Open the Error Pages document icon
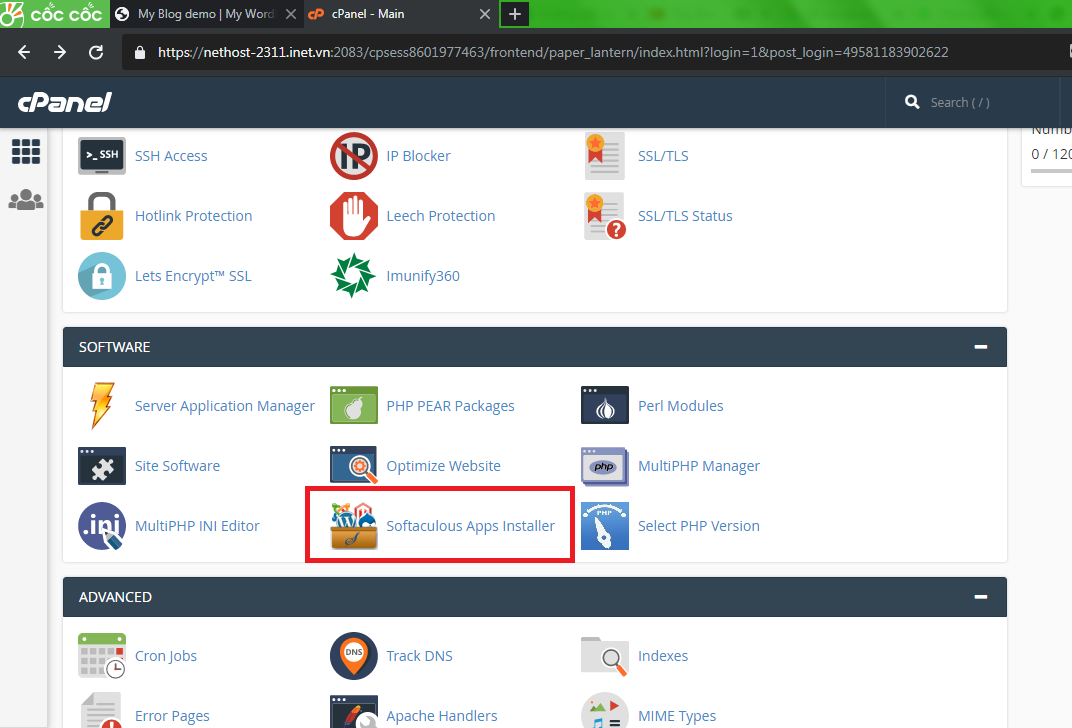 point(102,710)
